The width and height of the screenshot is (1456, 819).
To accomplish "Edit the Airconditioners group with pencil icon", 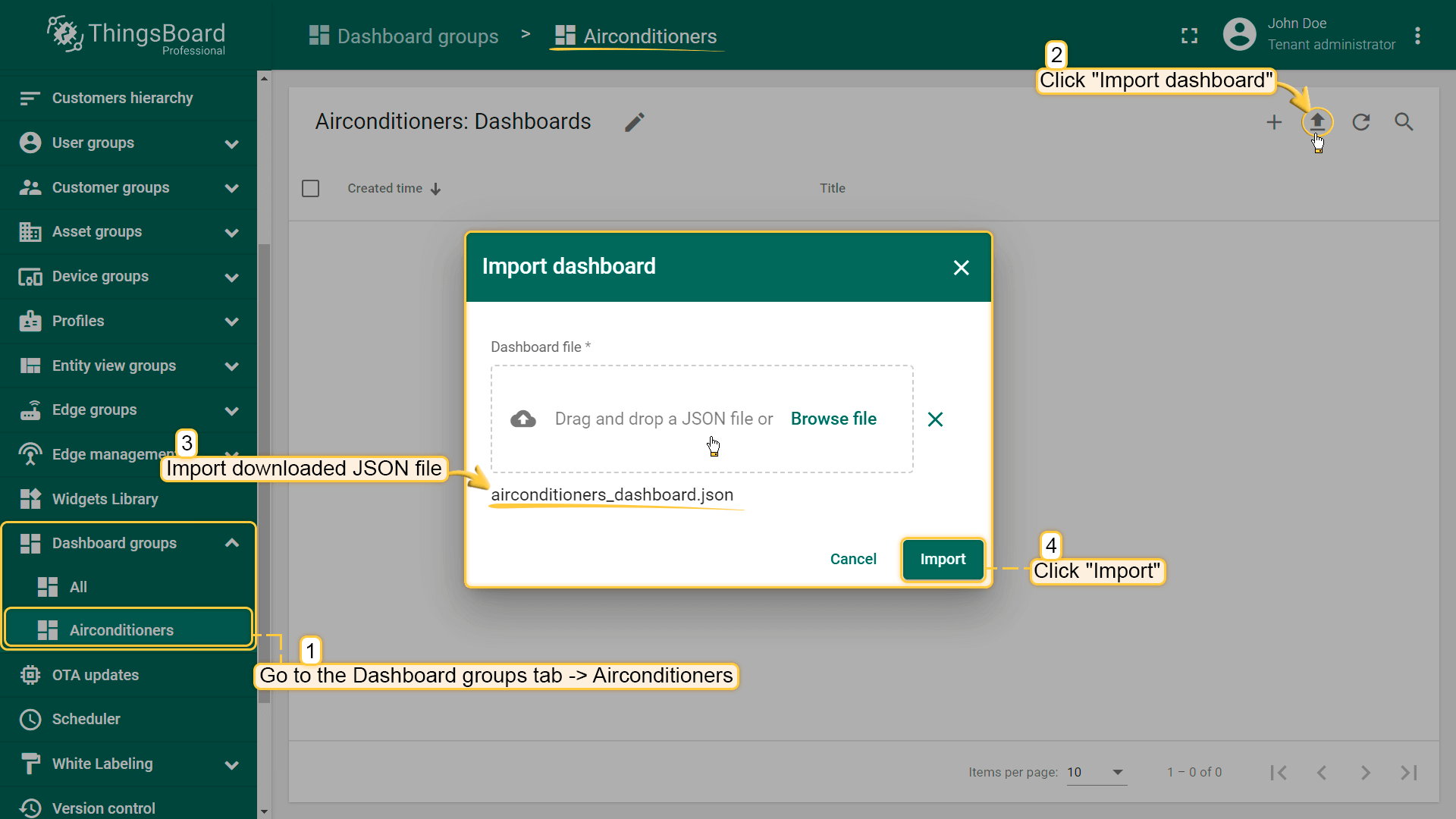I will (635, 122).
